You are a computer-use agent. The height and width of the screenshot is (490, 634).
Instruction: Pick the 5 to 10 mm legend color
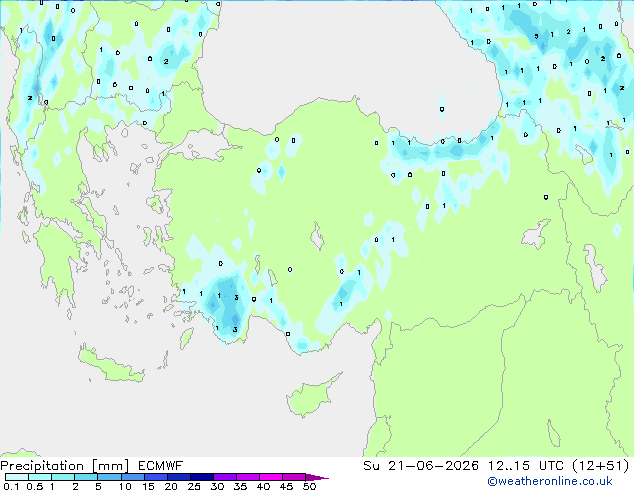(x=109, y=477)
